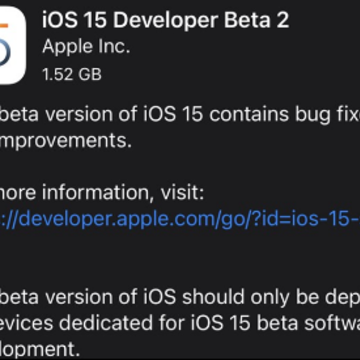Click "Beta 2" in the update title
Screen dimensions: 360x360
coord(256,19)
